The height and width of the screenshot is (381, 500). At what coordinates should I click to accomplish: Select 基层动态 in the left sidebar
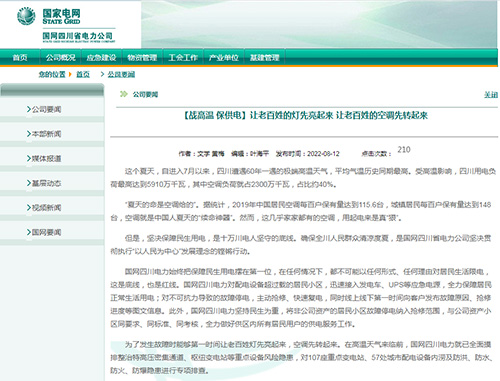click(46, 183)
